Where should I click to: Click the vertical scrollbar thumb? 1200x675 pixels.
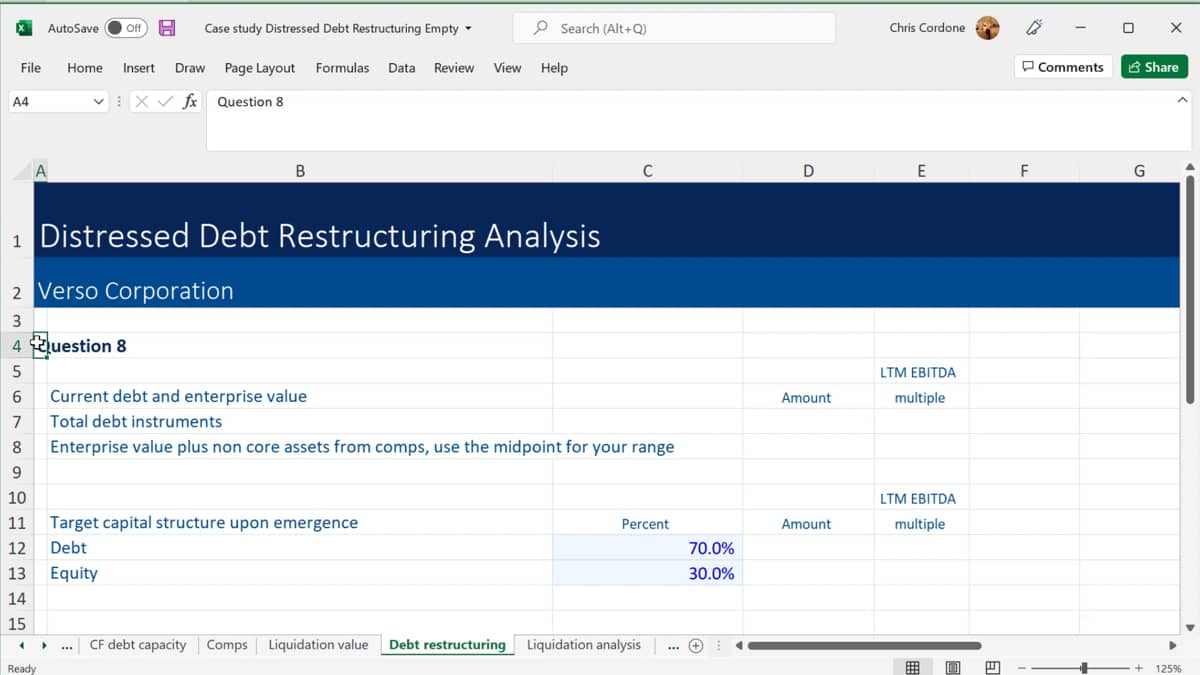pos(1189,290)
